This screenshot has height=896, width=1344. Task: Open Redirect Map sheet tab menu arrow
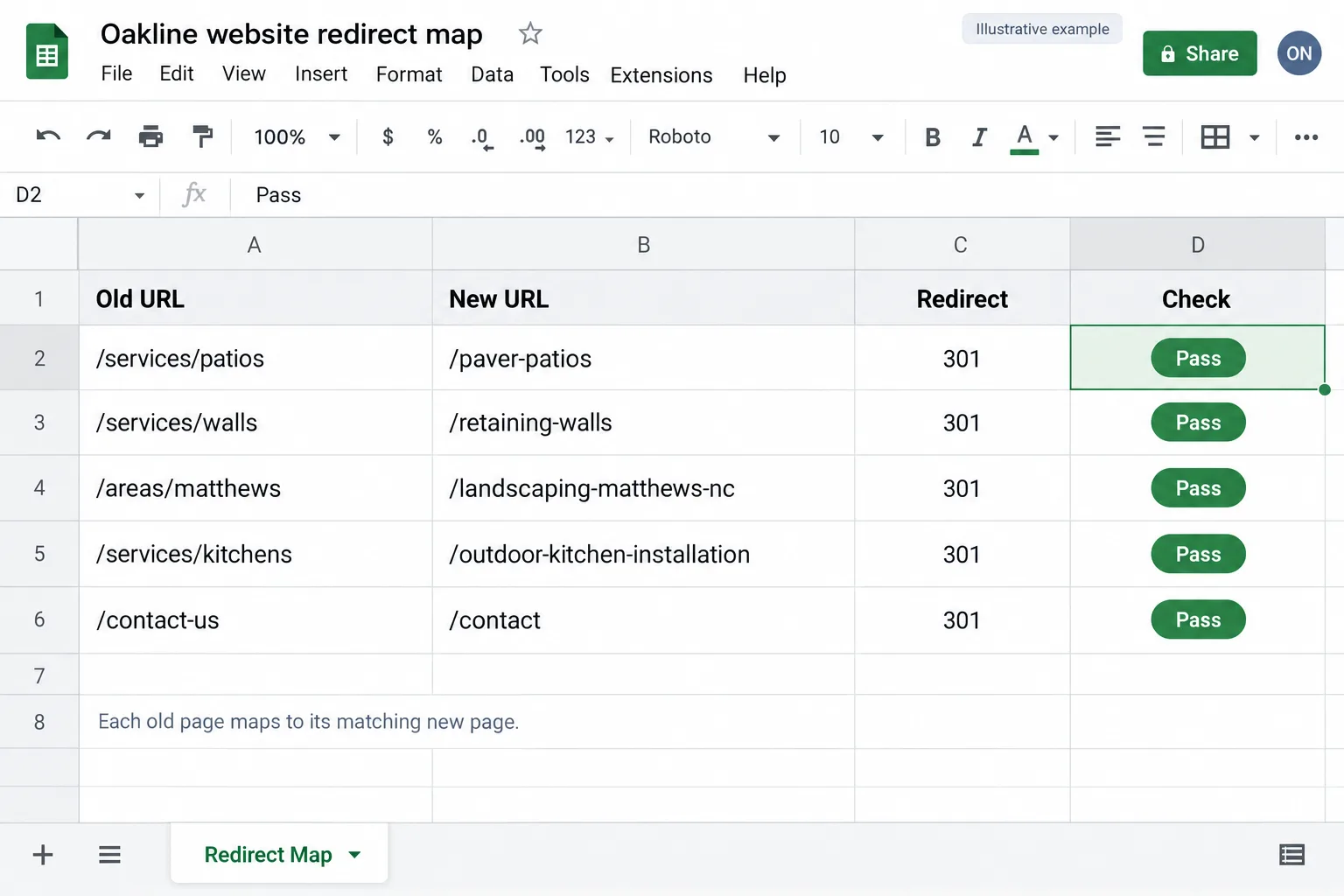(x=354, y=855)
